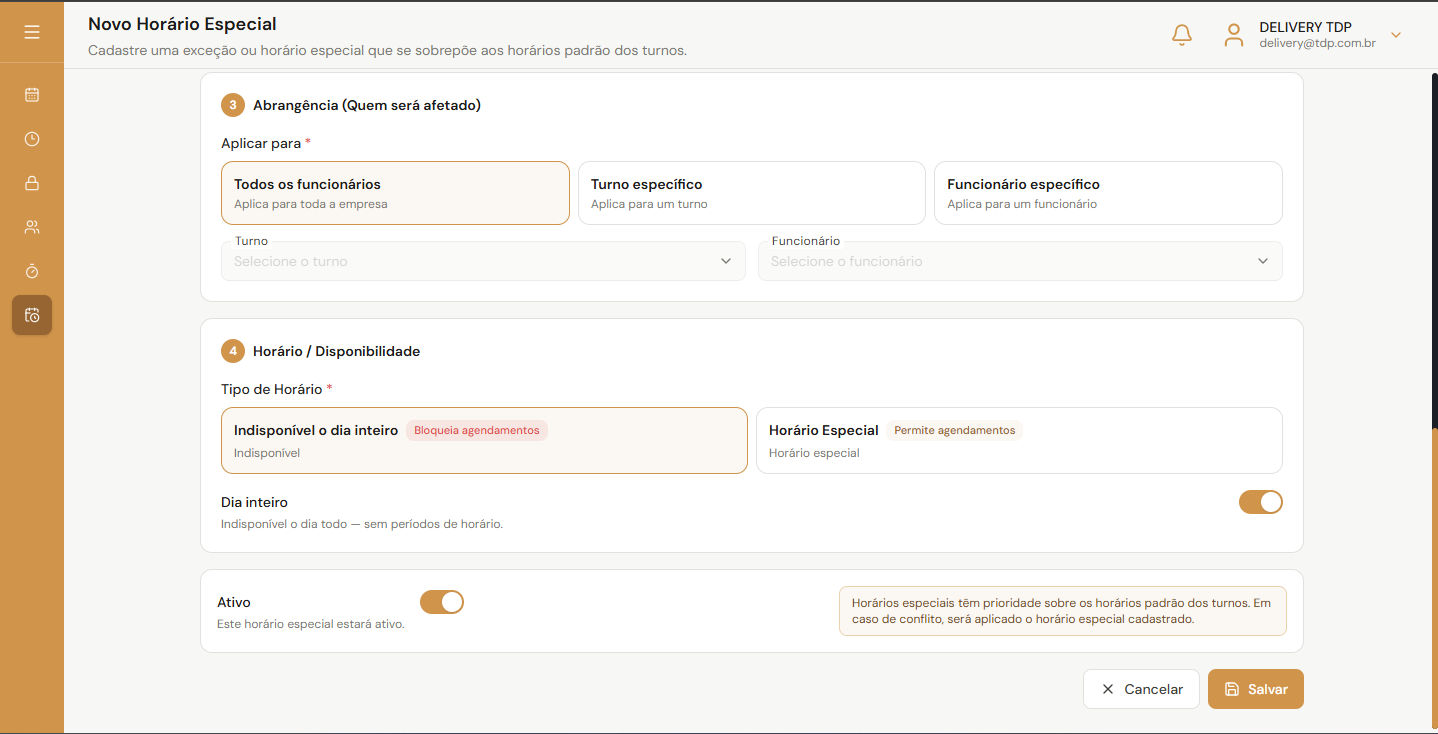Viewport: 1438px width, 734px height.
Task: Choose Funcionário específico option
Action: 1108,193
